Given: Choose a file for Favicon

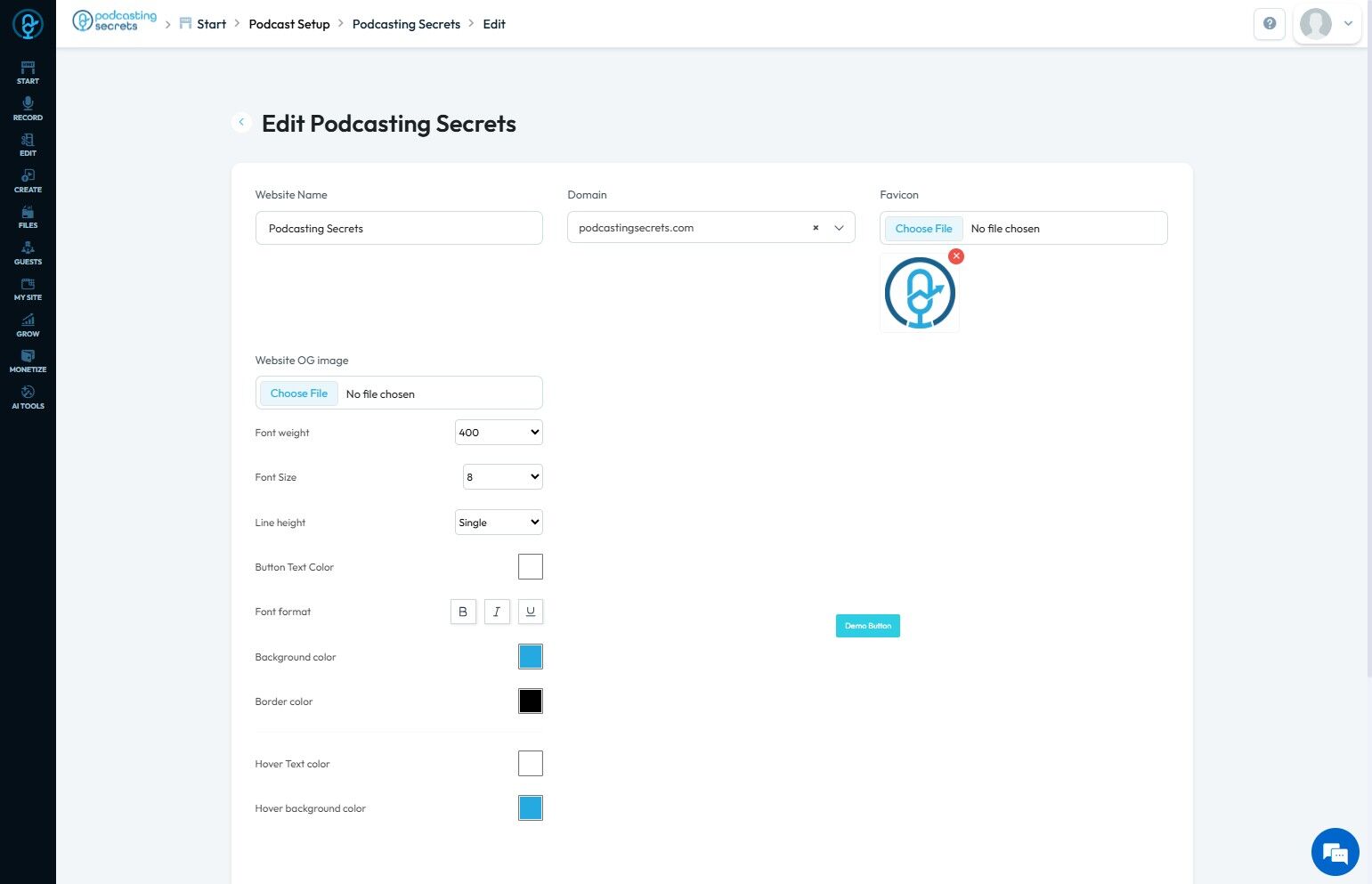Looking at the screenshot, I should pos(923,229).
